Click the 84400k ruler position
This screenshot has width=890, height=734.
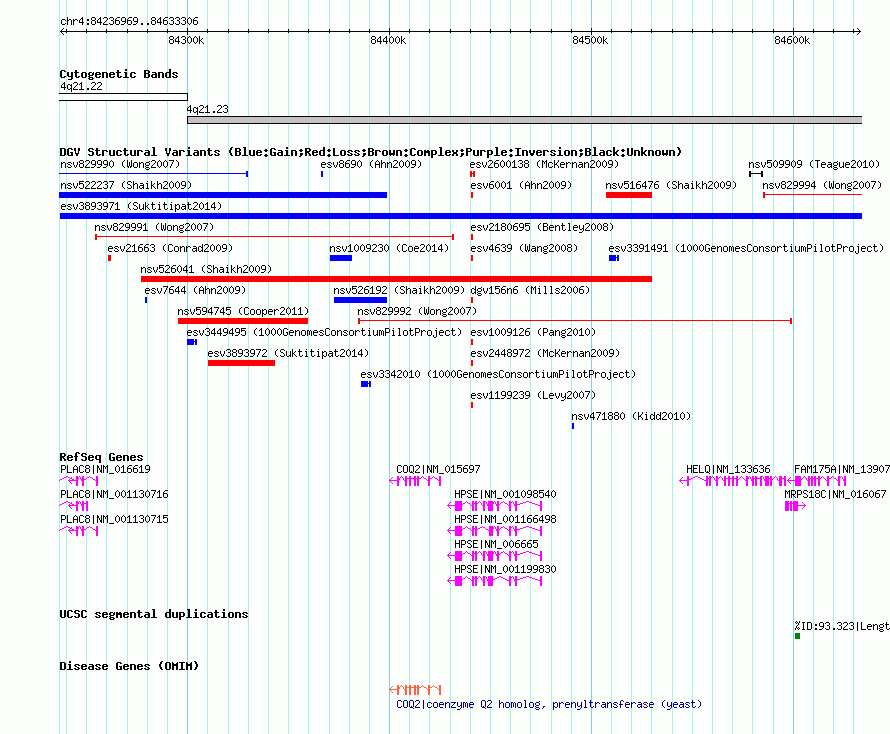(388, 40)
